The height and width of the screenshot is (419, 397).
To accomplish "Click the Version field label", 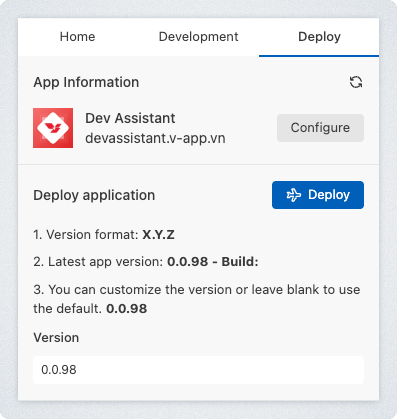I will pyautogui.click(x=56, y=338).
